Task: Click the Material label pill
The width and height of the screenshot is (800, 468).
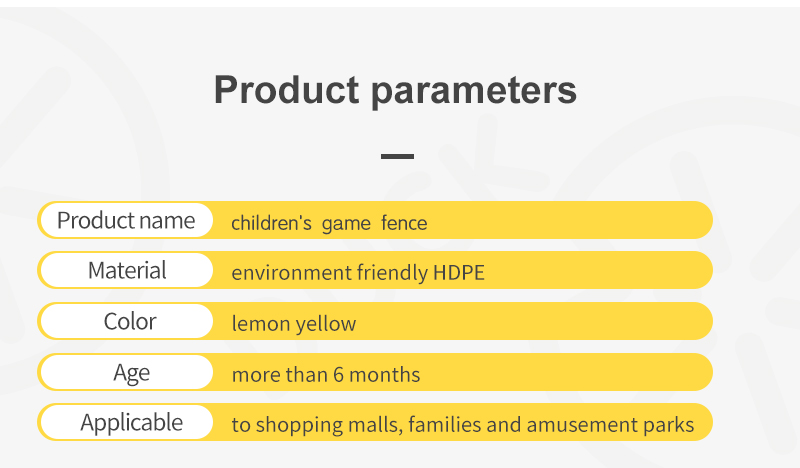Action: [126, 270]
